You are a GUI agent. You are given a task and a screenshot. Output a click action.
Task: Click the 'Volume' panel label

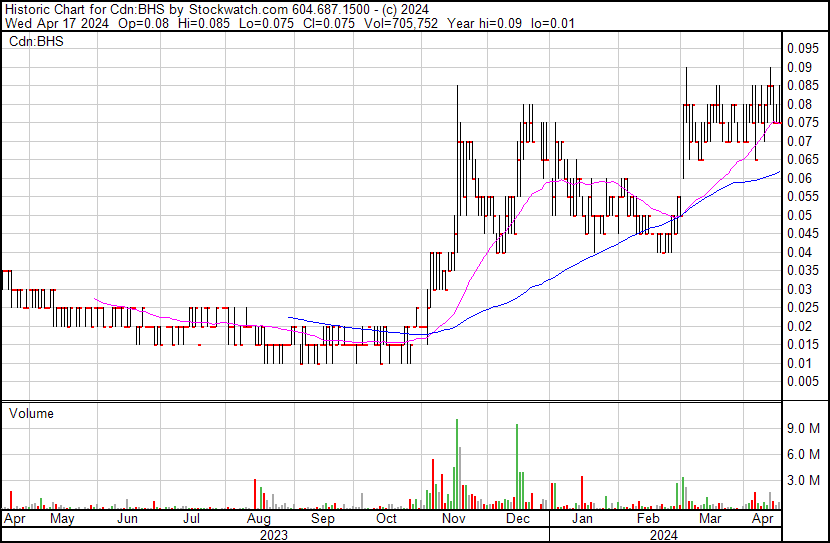tap(31, 413)
